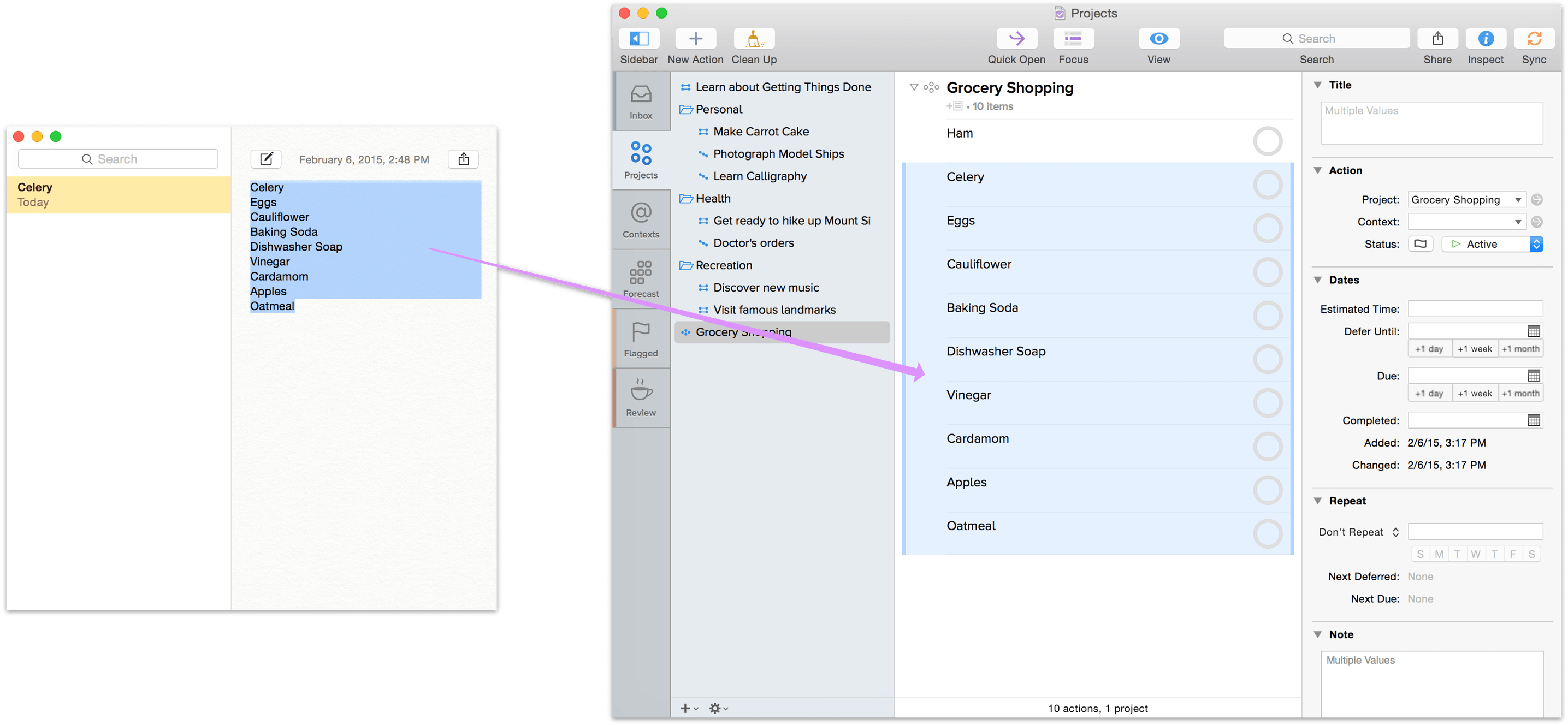Mark Apples action complete
This screenshot has width=1568, height=725.
coord(1267,490)
